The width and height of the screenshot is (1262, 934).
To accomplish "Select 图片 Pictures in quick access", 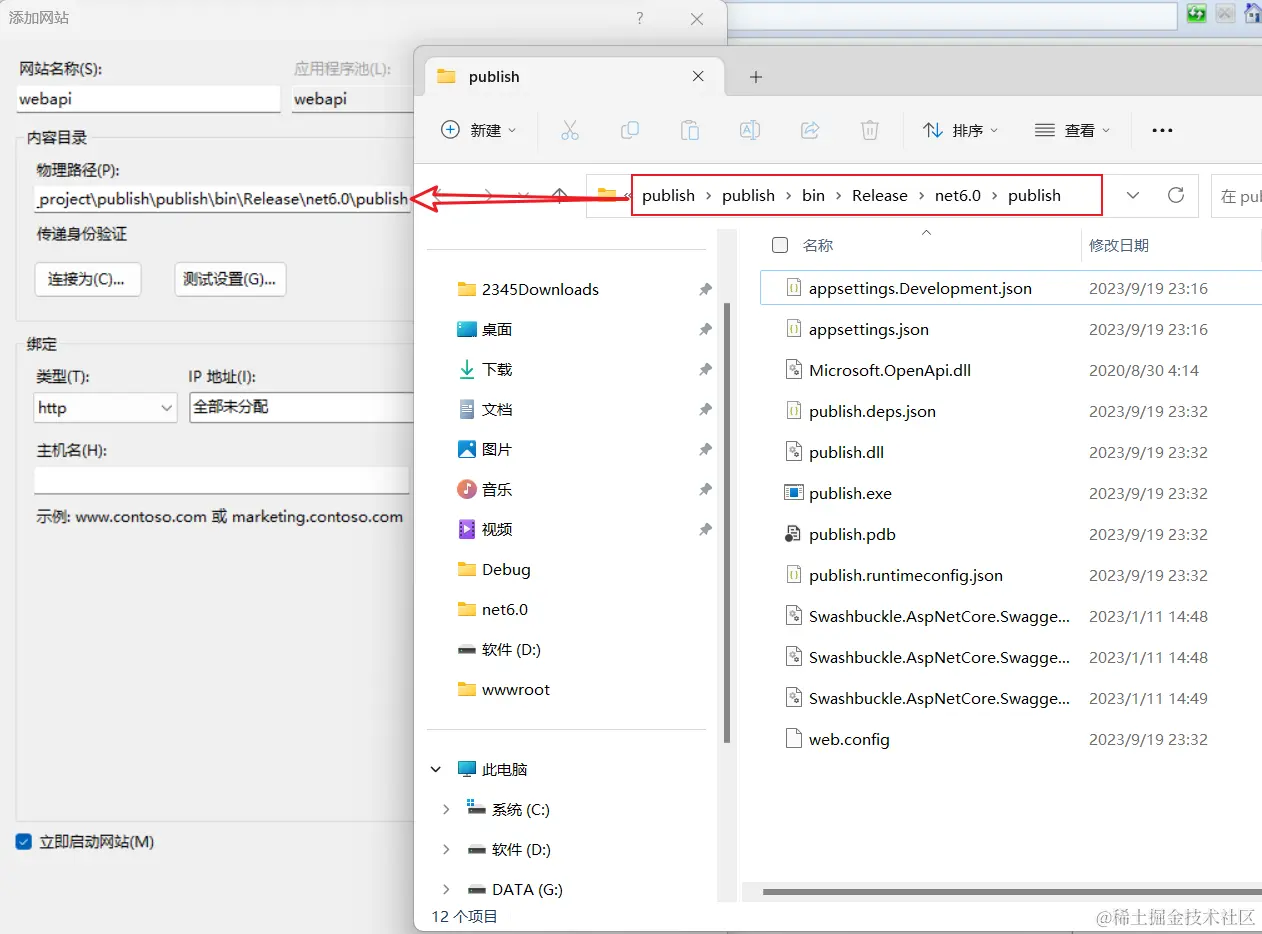I will click(x=484, y=449).
